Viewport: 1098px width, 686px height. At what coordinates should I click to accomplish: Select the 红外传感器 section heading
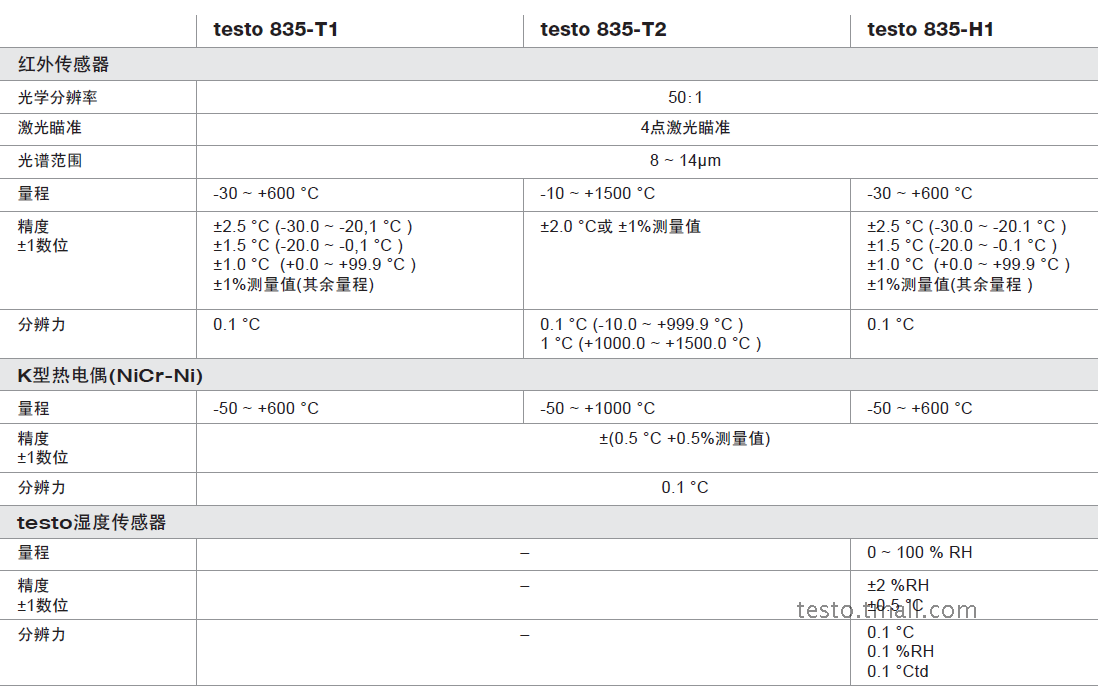[63, 65]
